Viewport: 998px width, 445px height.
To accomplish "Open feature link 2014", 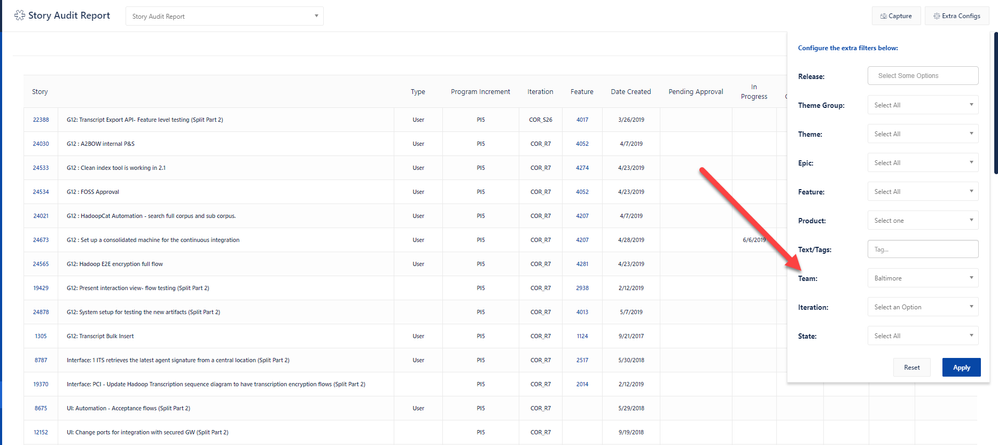I will [x=582, y=385].
